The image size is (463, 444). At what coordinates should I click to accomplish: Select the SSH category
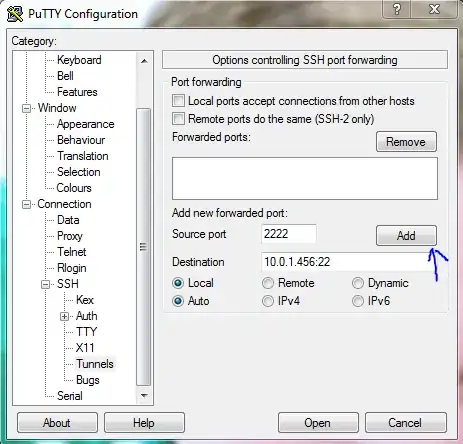[68, 284]
